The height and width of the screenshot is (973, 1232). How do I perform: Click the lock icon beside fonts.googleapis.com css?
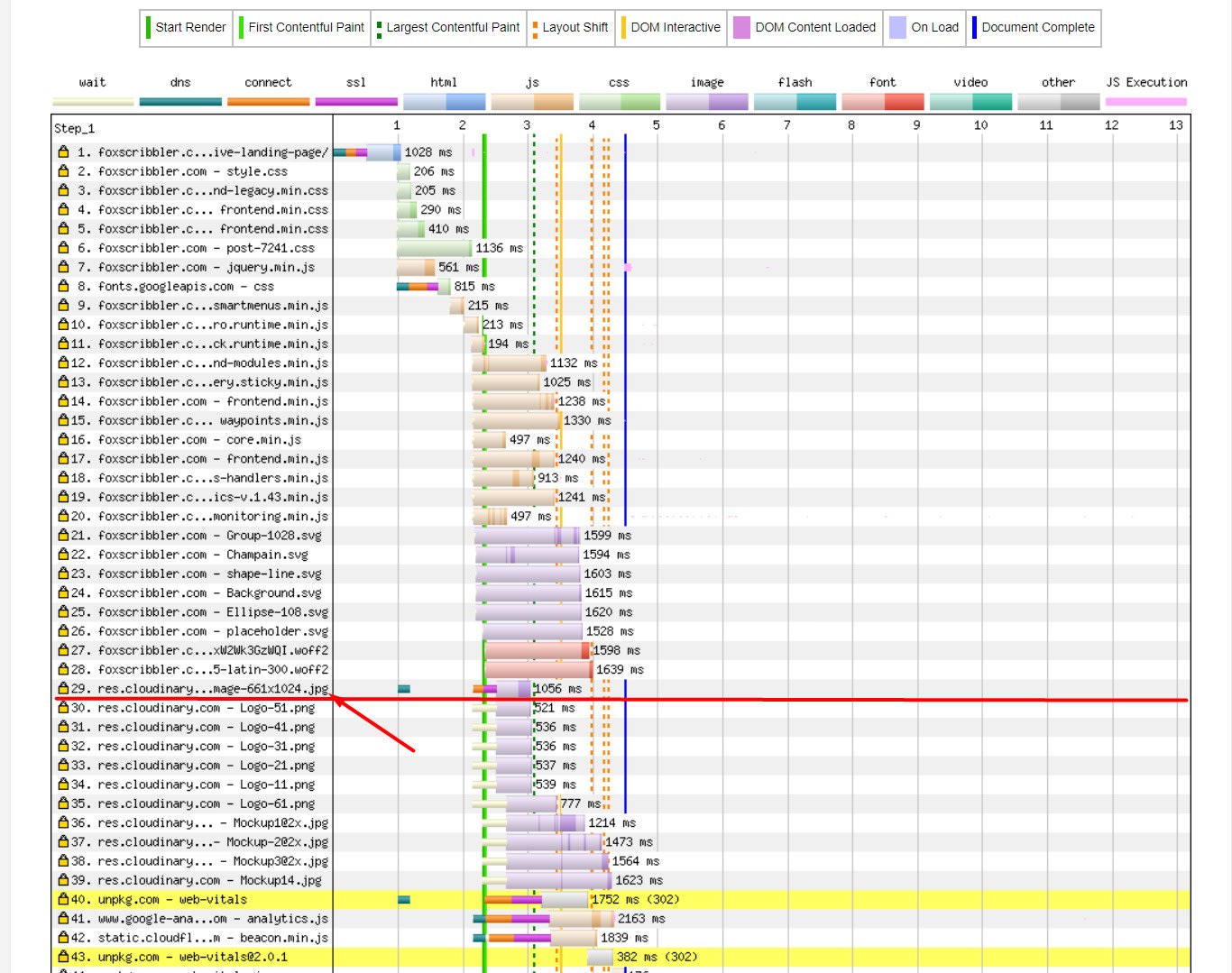[x=63, y=286]
